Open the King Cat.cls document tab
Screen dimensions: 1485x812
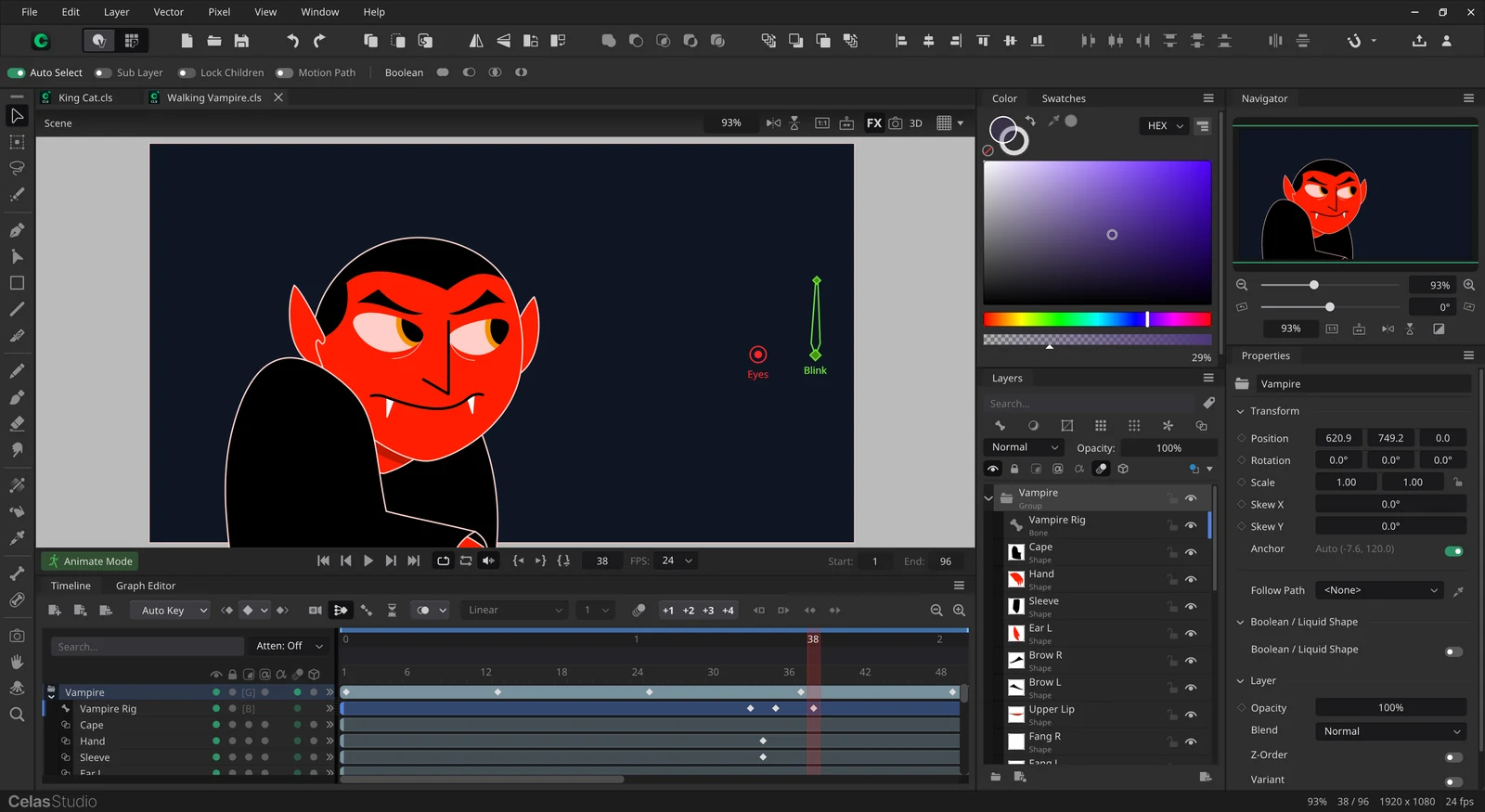click(x=85, y=97)
